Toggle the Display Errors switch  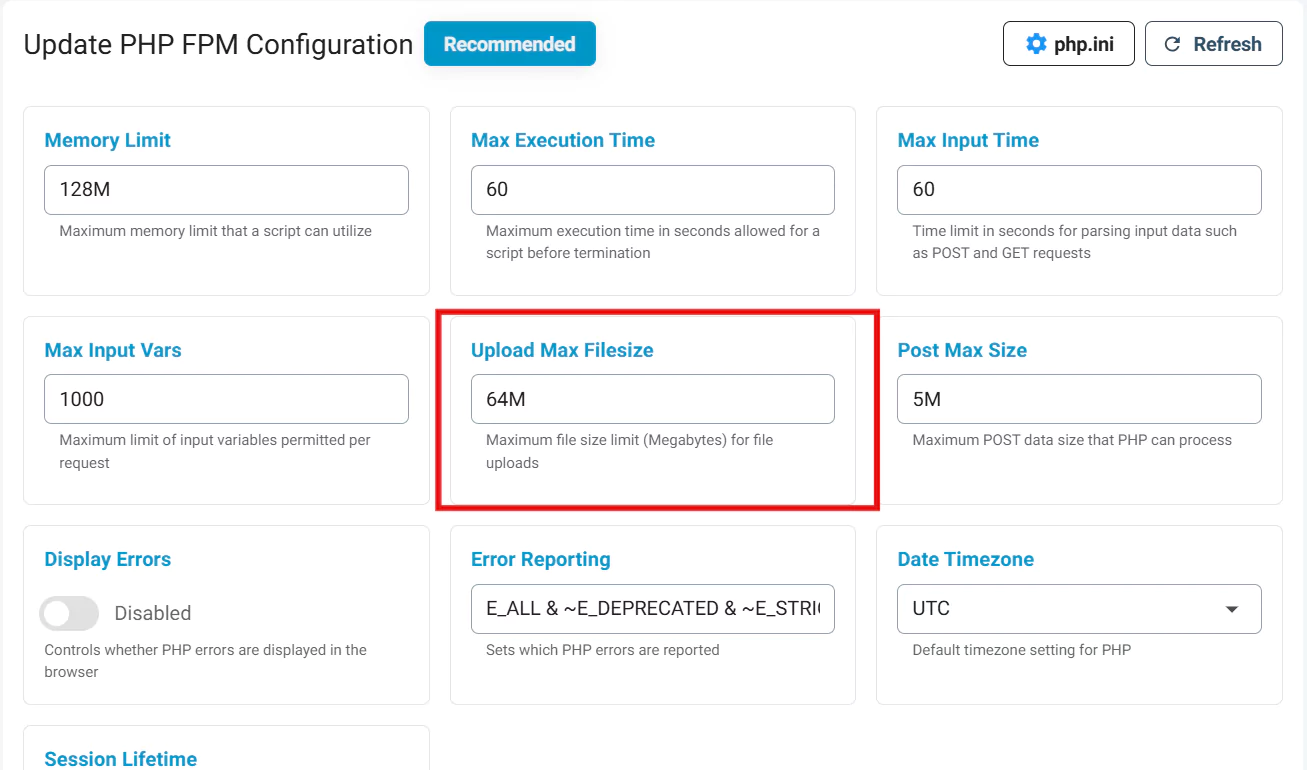pos(70,613)
